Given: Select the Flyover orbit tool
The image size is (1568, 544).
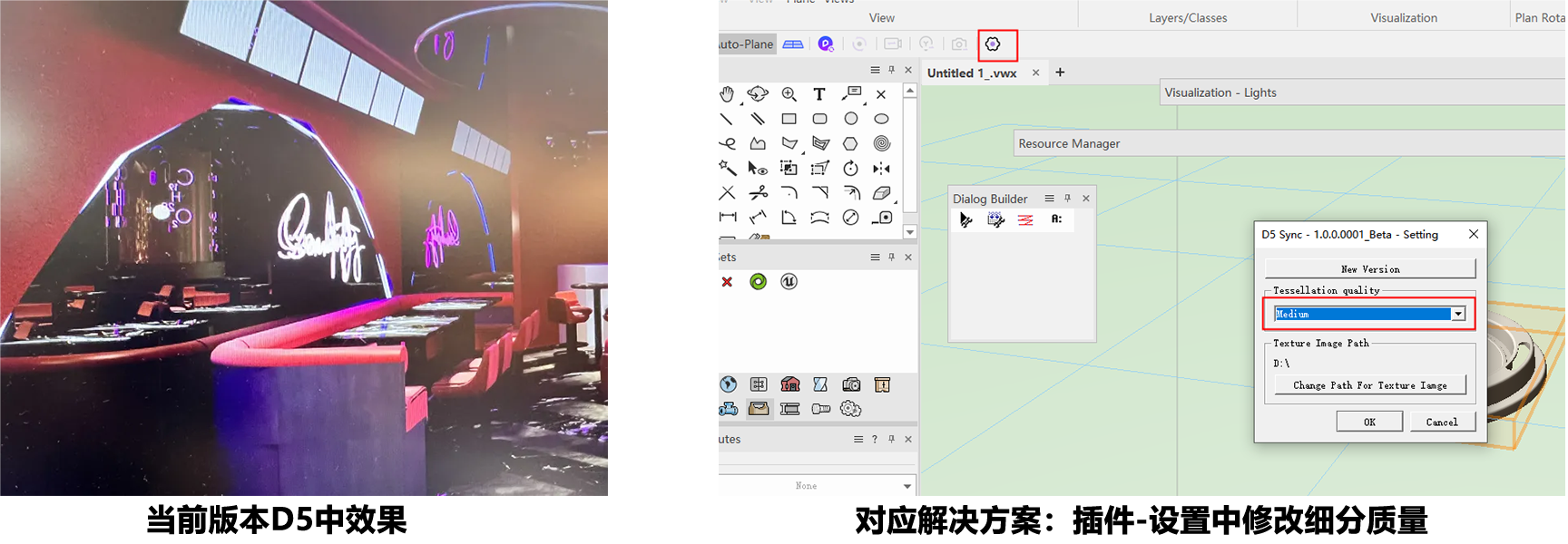Looking at the screenshot, I should click(x=758, y=94).
